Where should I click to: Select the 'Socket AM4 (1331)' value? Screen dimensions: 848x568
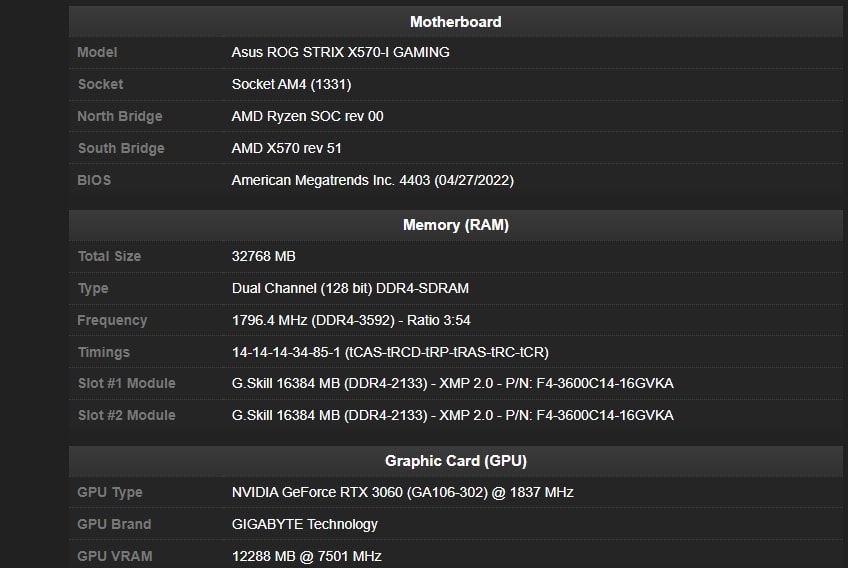click(291, 84)
